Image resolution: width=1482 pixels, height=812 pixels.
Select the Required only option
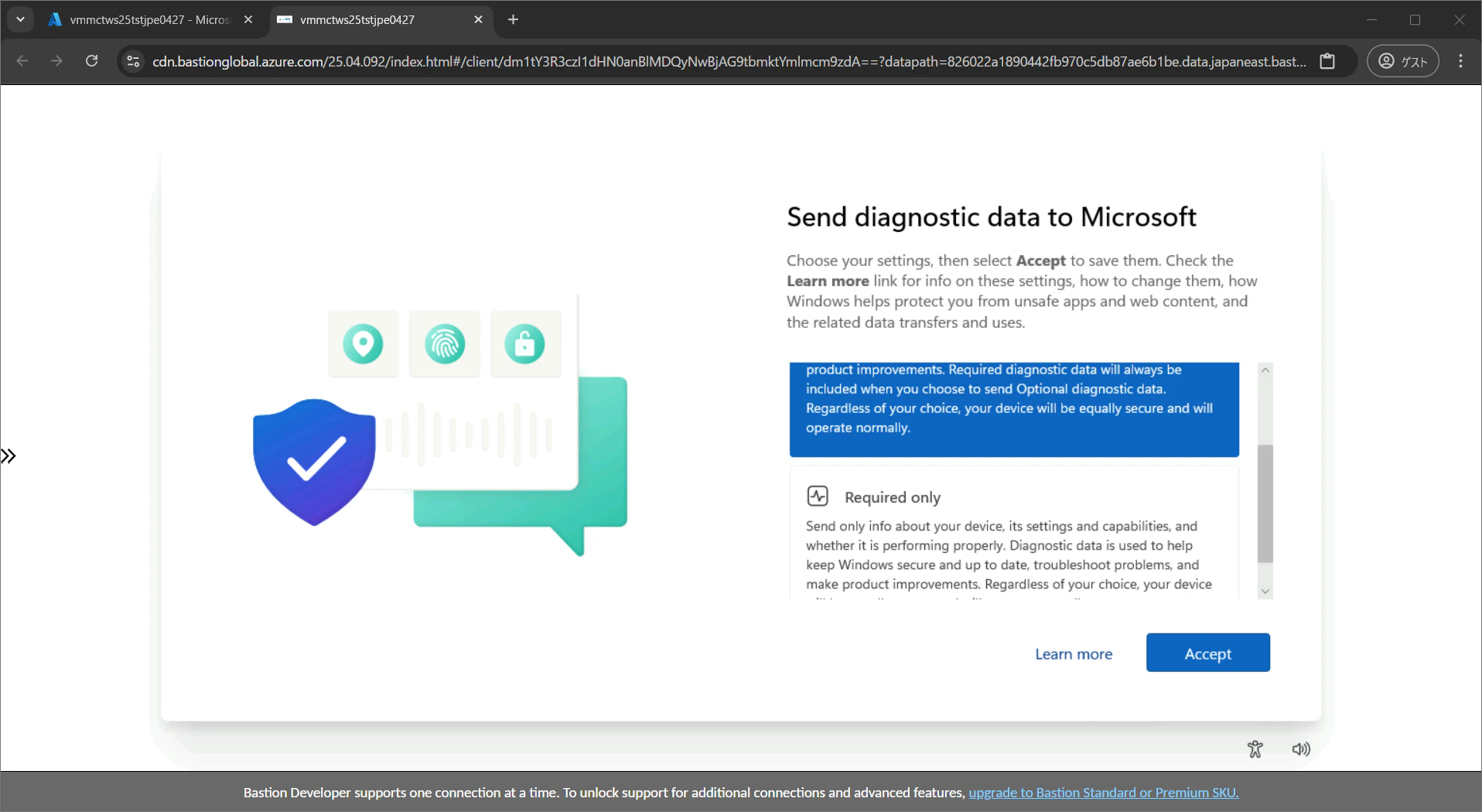pos(1014,532)
